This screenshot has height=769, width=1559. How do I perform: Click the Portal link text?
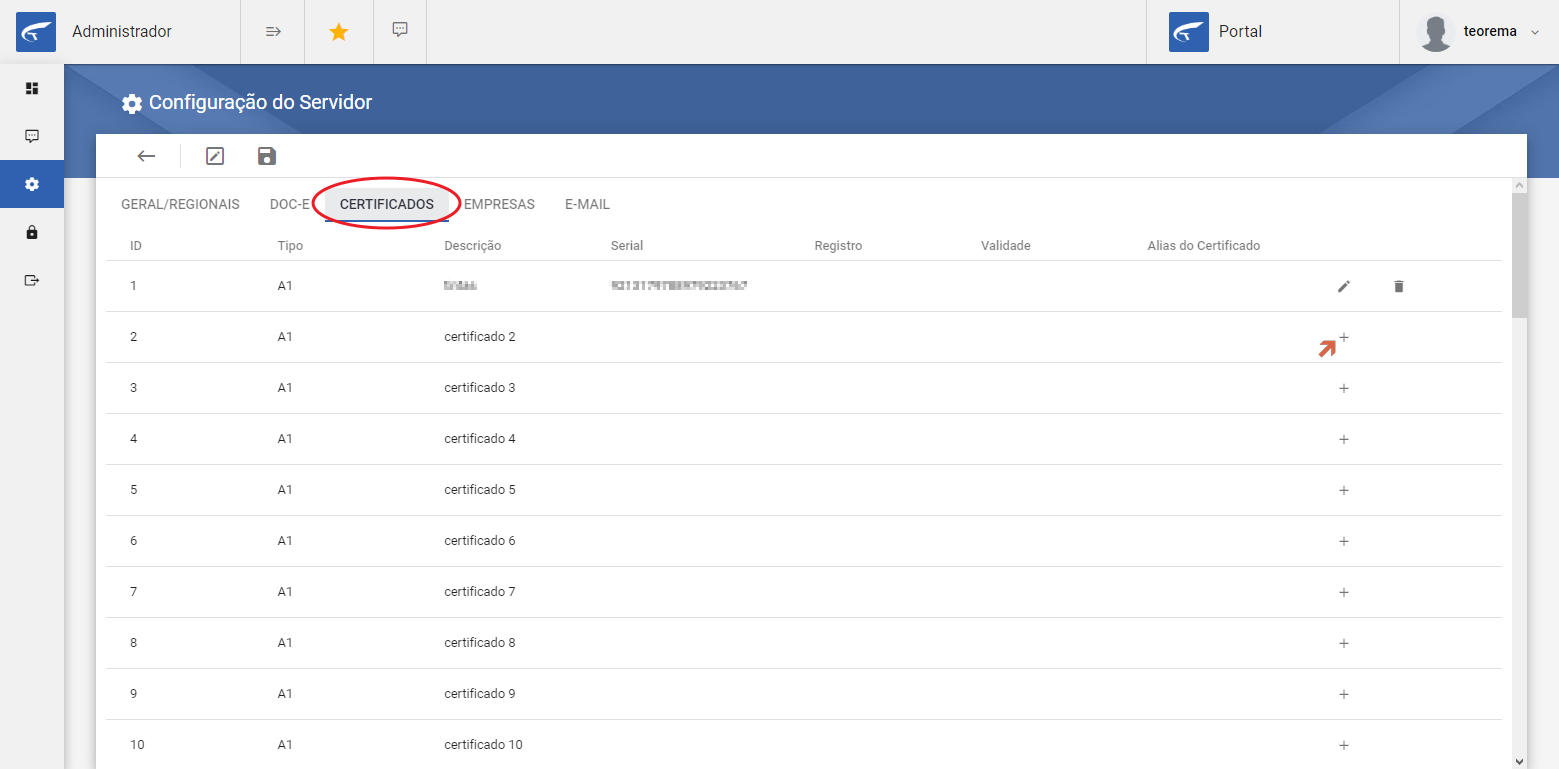pos(1240,32)
